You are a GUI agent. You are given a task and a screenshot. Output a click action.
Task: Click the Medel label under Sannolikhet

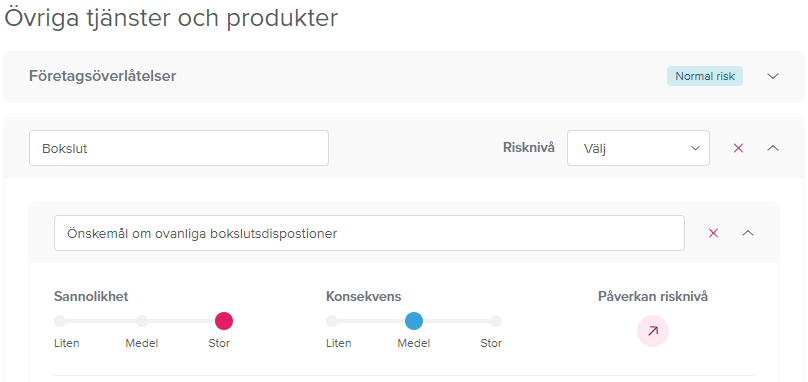click(142, 343)
